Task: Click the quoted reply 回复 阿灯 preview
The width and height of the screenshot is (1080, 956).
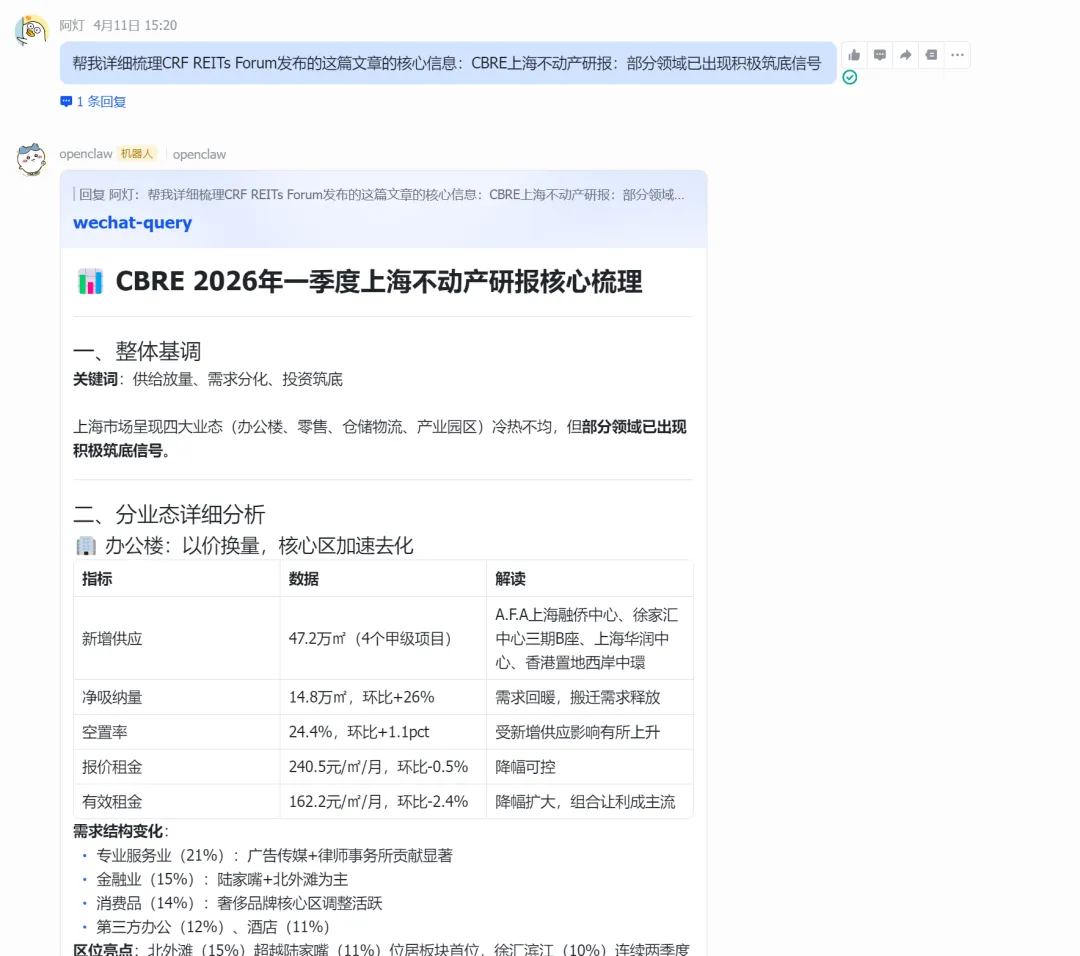Action: coord(381,195)
